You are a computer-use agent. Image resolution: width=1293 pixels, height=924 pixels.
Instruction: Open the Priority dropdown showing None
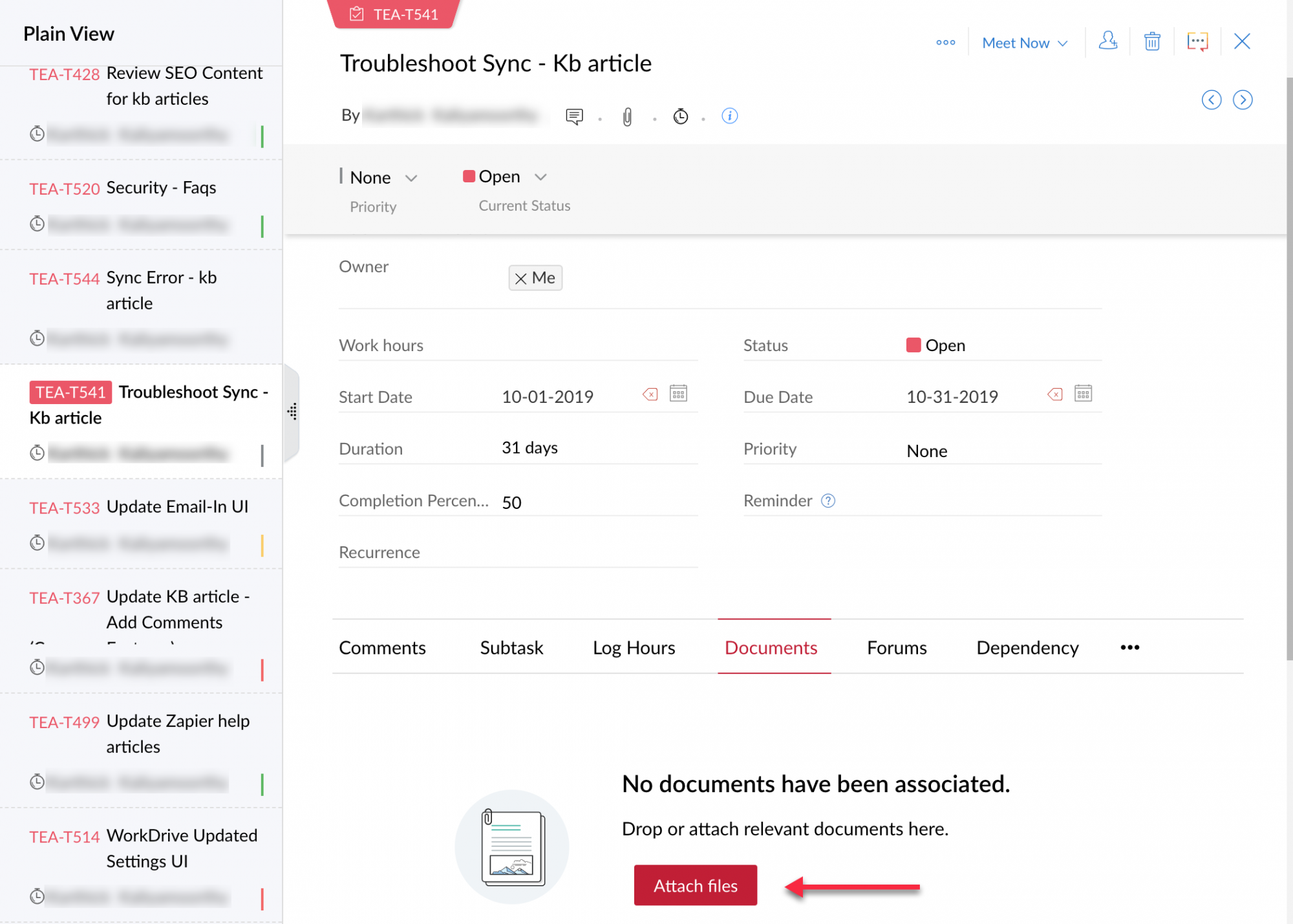point(412,177)
